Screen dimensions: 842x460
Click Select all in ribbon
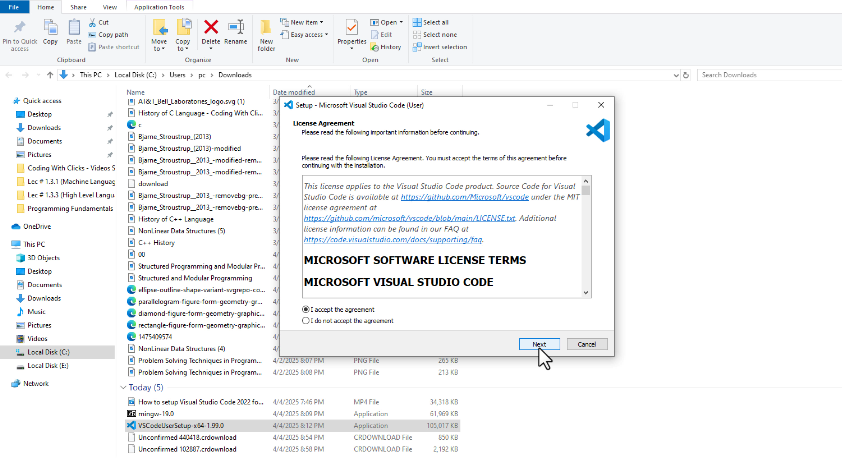(x=431, y=23)
